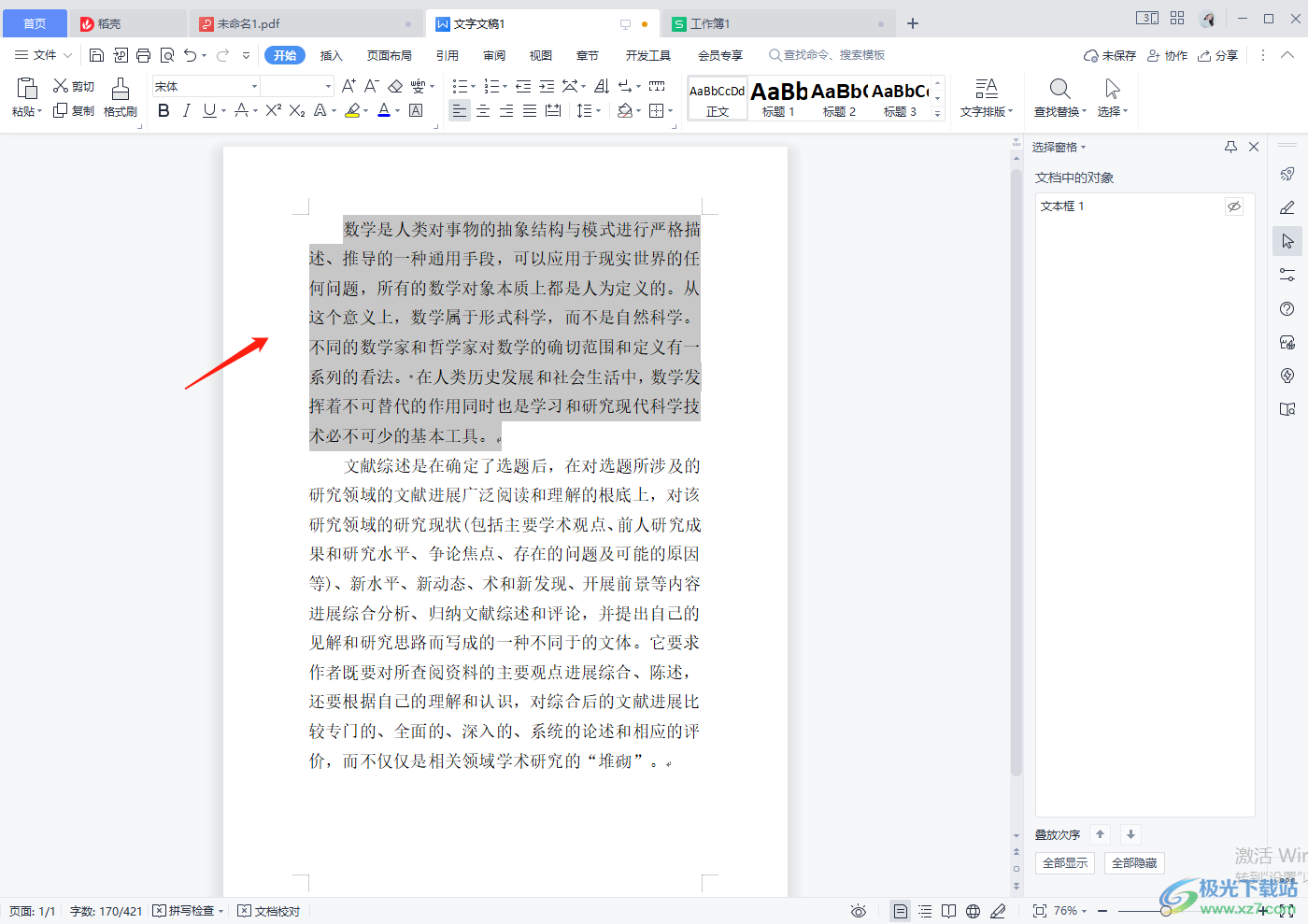Click the Save document icon
The image size is (1308, 924).
pyautogui.click(x=96, y=55)
